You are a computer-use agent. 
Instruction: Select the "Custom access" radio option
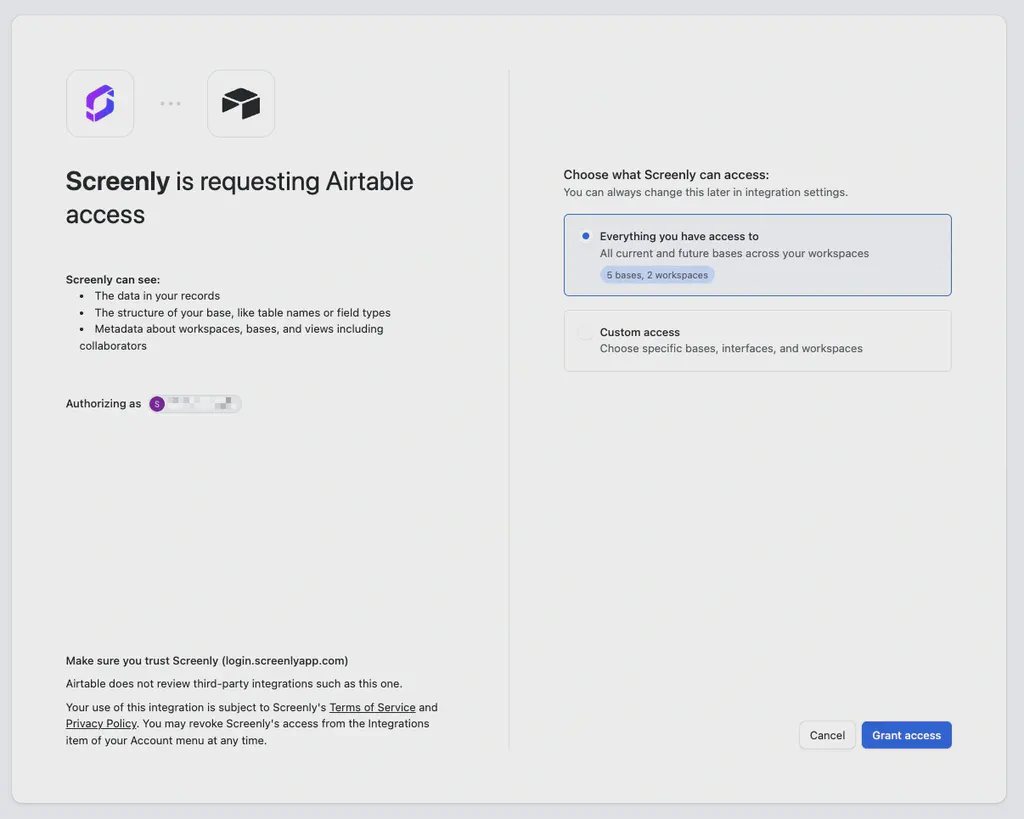coord(585,332)
